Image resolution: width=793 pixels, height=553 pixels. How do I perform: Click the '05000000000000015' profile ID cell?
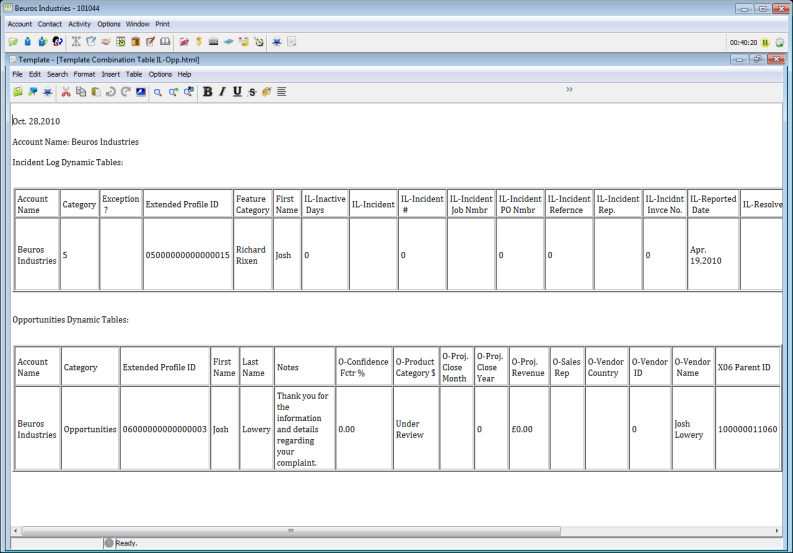[x=188, y=255]
